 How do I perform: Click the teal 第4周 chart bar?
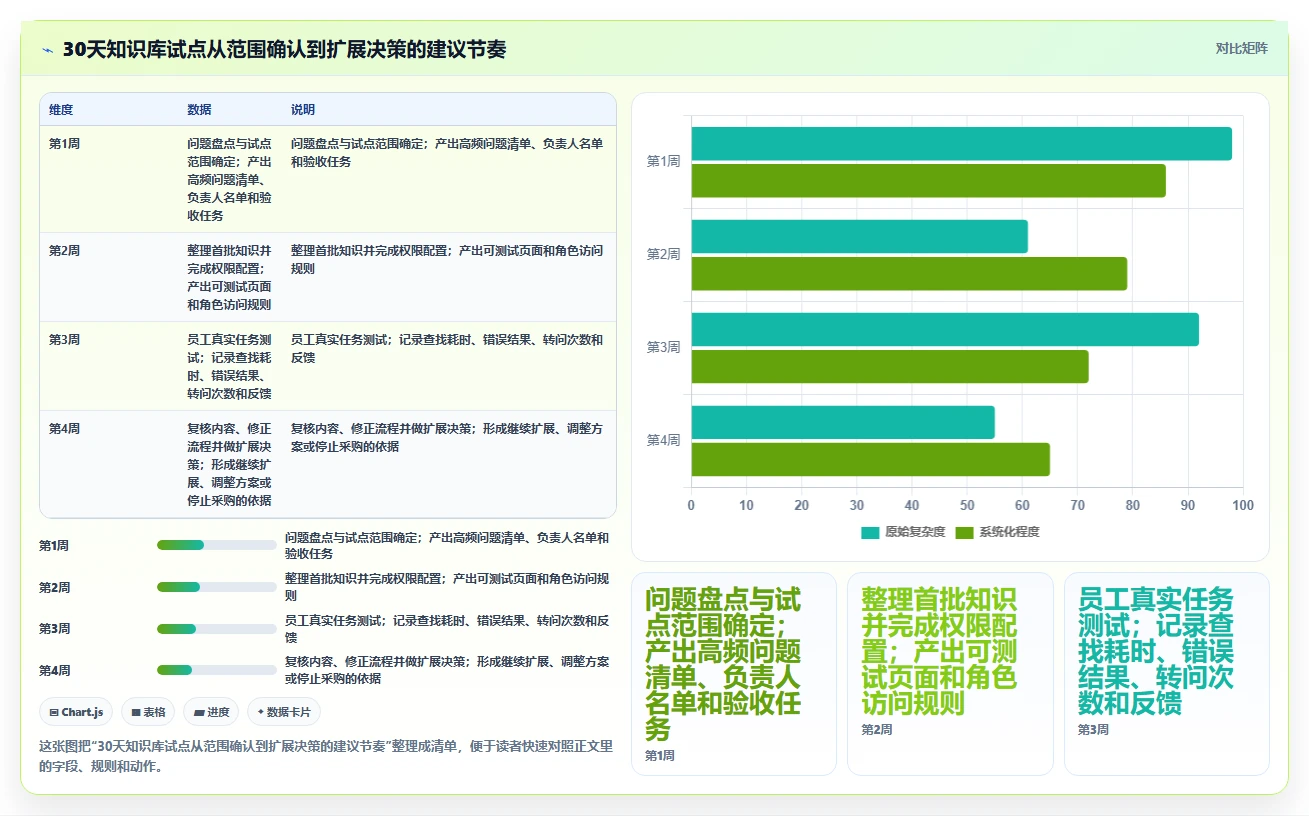[843, 422]
